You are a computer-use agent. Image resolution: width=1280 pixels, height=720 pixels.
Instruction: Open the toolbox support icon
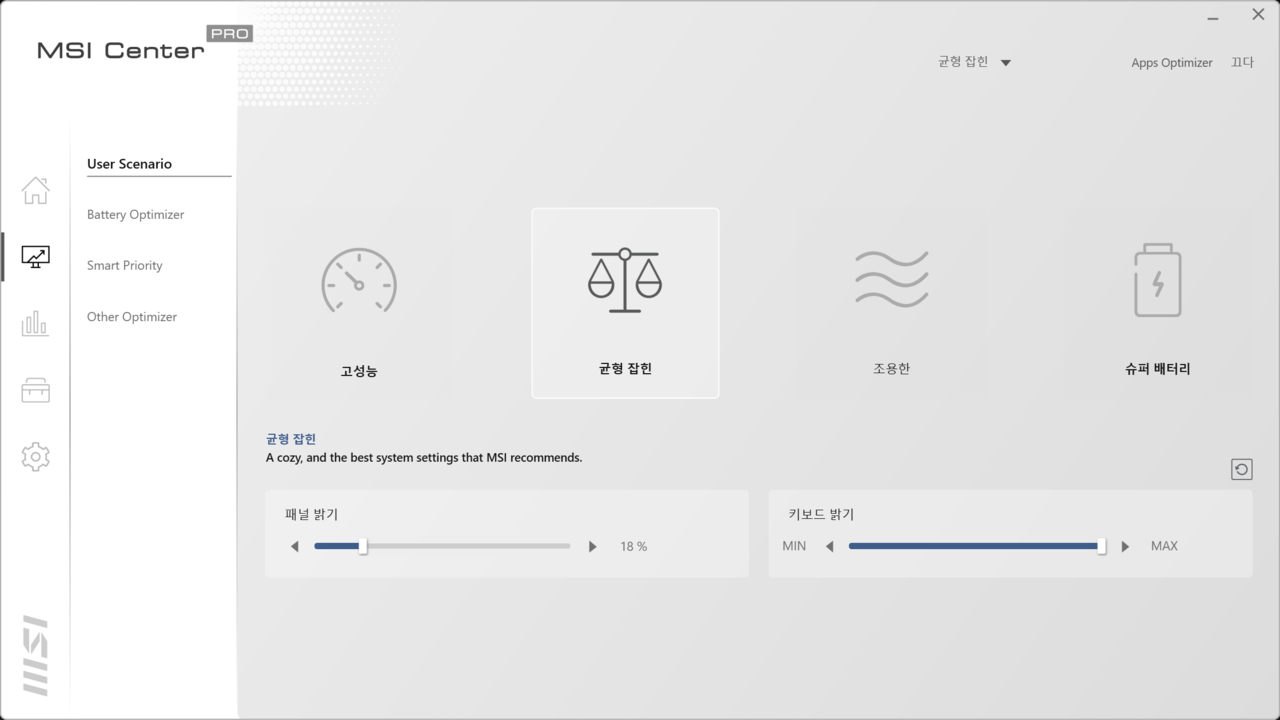tap(35, 390)
